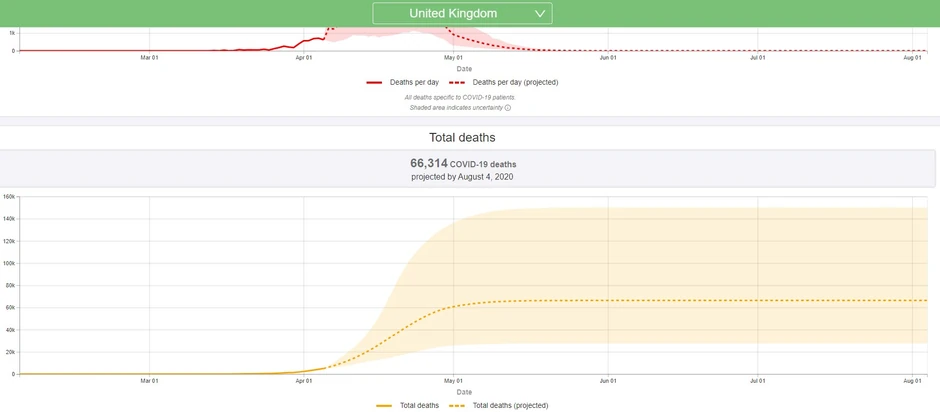940x412 pixels.
Task: Click the Total deaths section heading
Action: click(x=462, y=137)
